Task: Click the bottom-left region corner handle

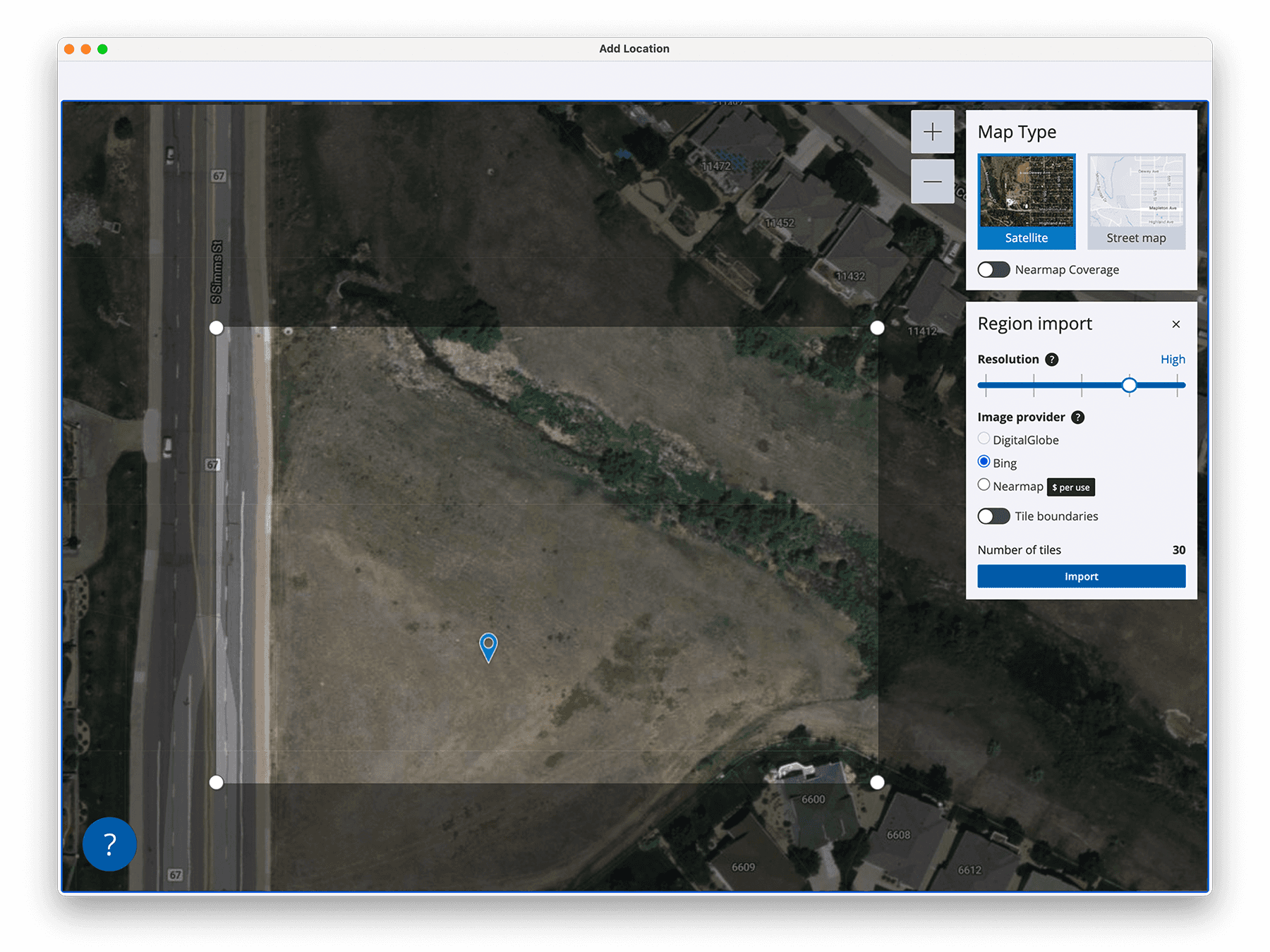Action: (x=217, y=782)
